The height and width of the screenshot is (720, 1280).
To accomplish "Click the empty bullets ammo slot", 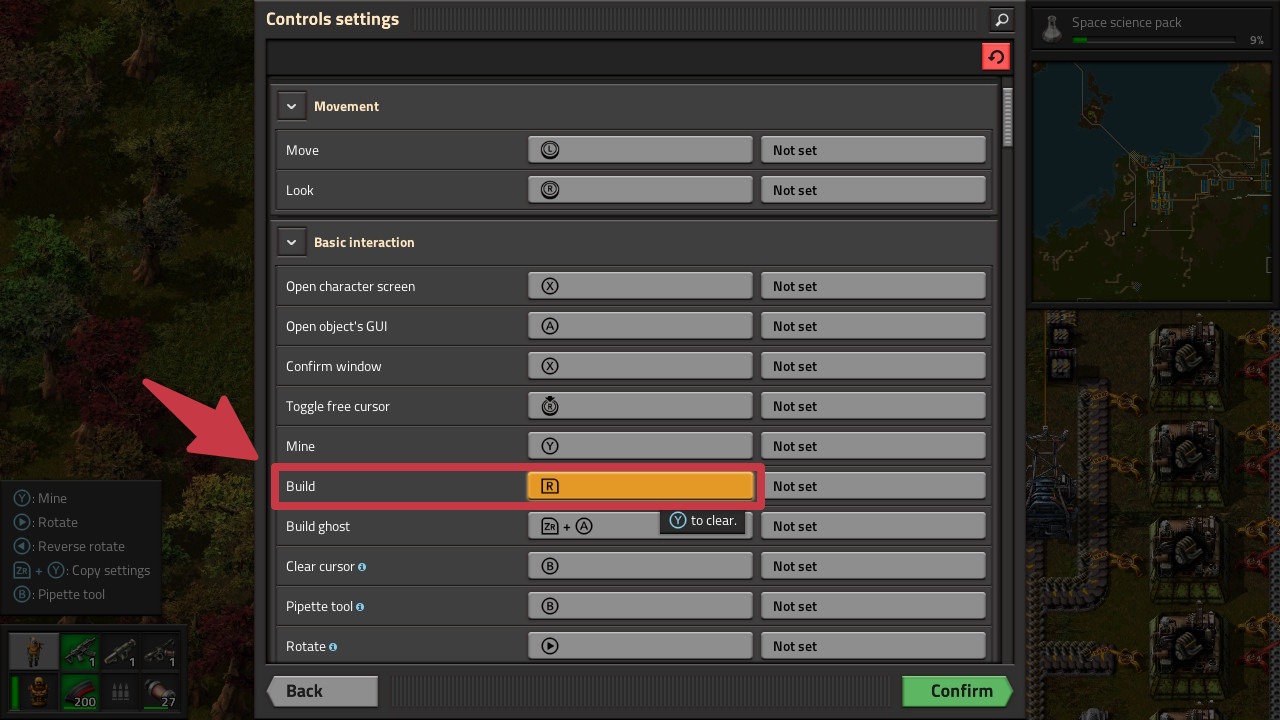I will (119, 691).
